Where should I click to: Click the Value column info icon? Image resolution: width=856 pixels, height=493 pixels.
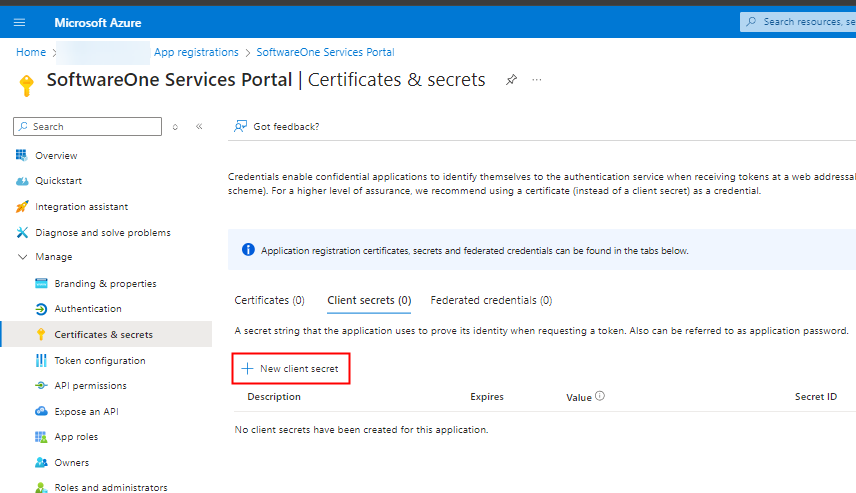pos(600,396)
